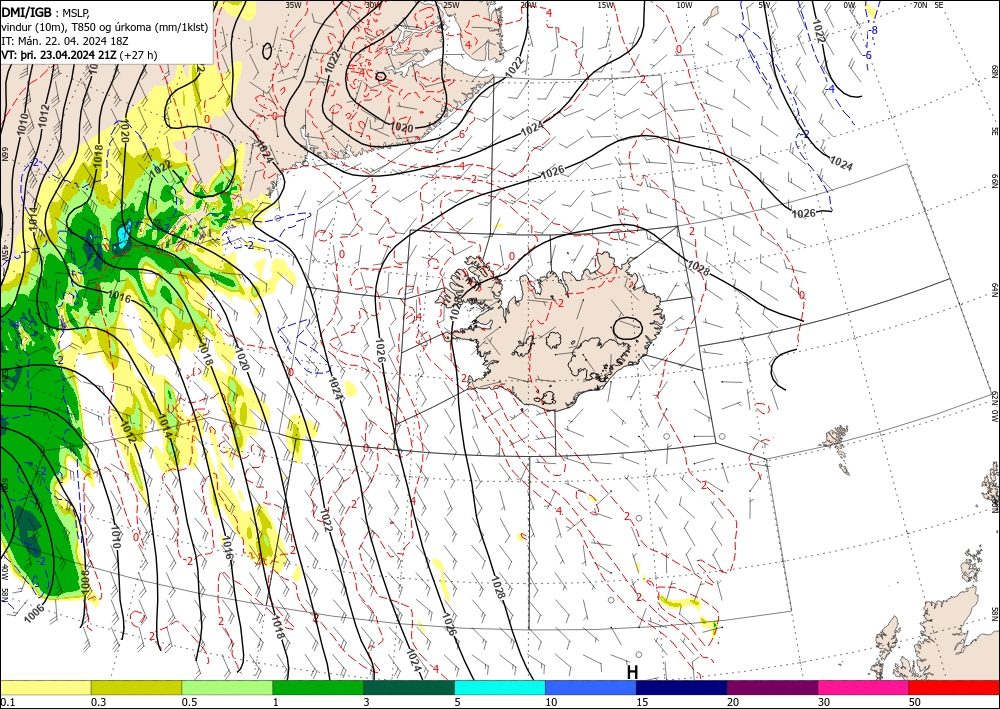Select the green 1–3 mm legend swatch
Image resolution: width=1000 pixels, height=709 pixels.
coord(318,688)
